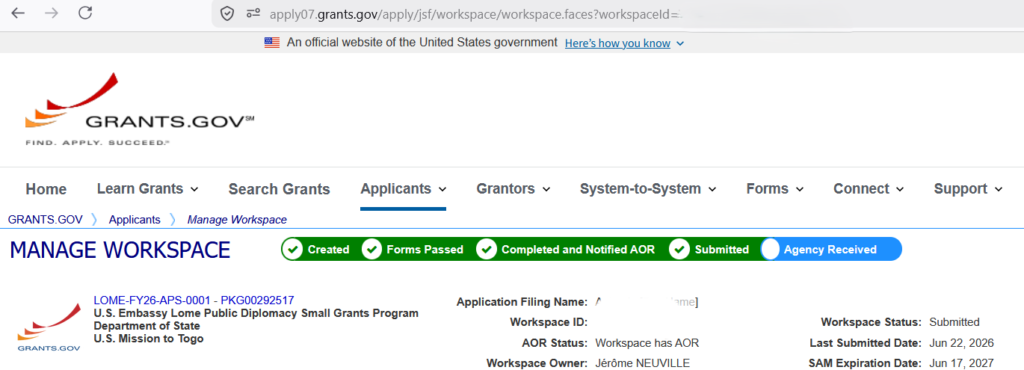
Task: Open the site permissions icon in address bar
Action: coord(253,14)
